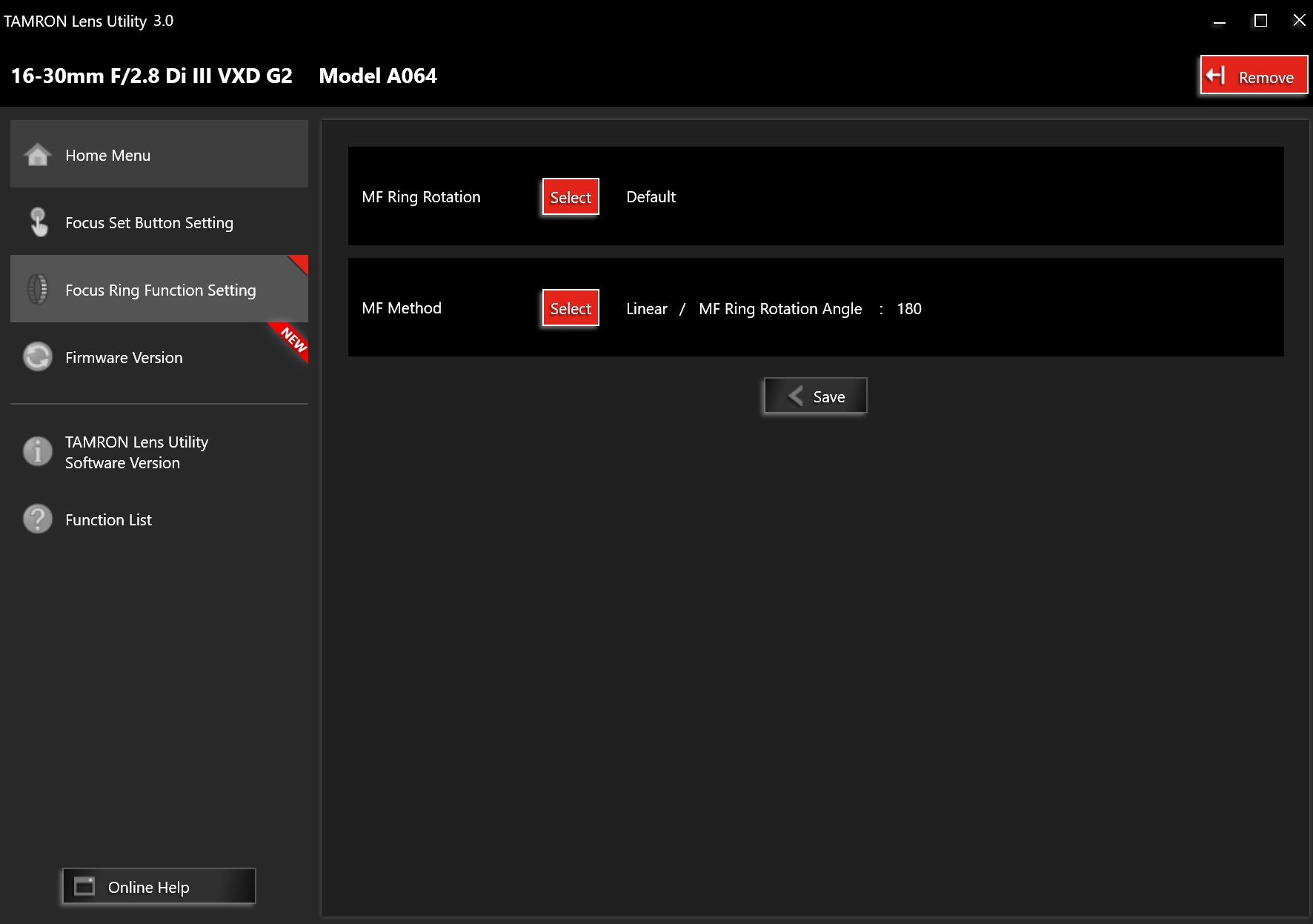This screenshot has width=1313, height=924.
Task: Click the Home Menu house icon
Action: tap(38, 155)
